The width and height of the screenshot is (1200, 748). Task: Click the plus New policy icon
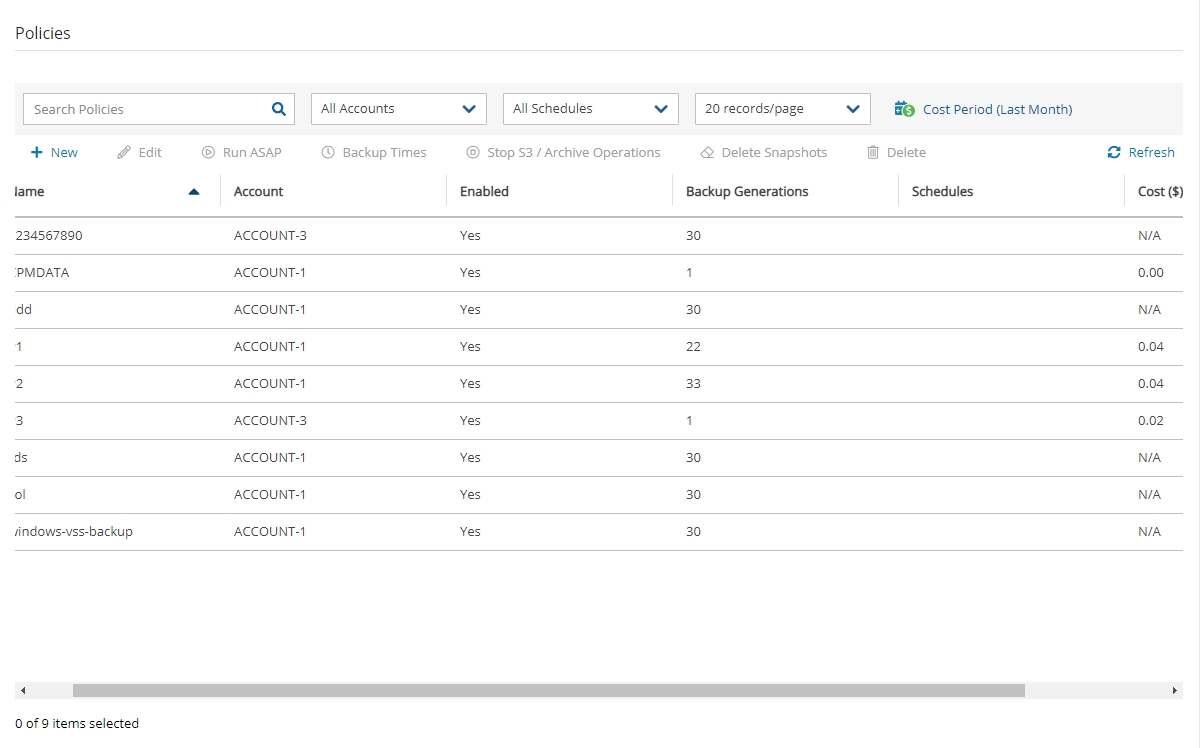tap(37, 153)
